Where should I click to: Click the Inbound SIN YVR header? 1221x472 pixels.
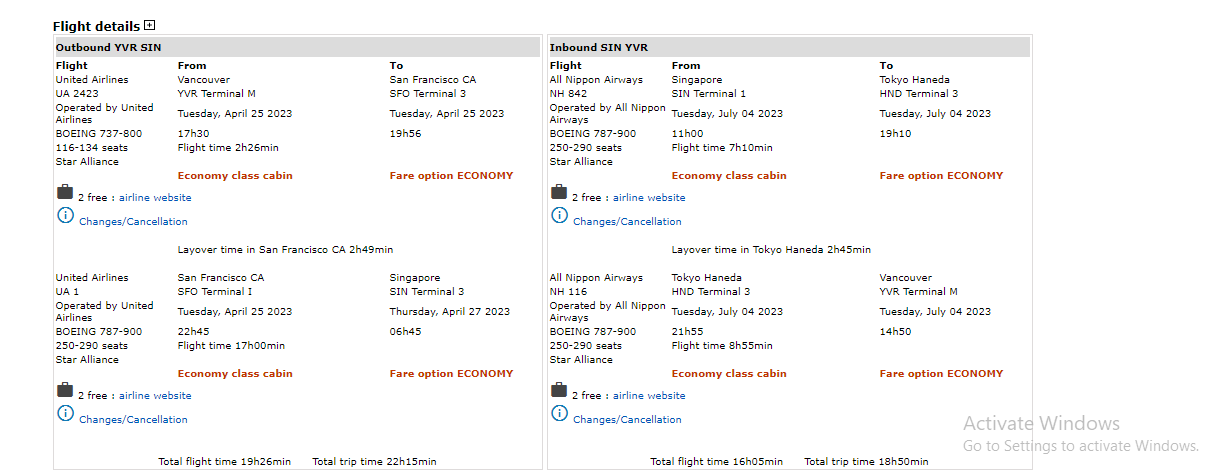coord(599,47)
